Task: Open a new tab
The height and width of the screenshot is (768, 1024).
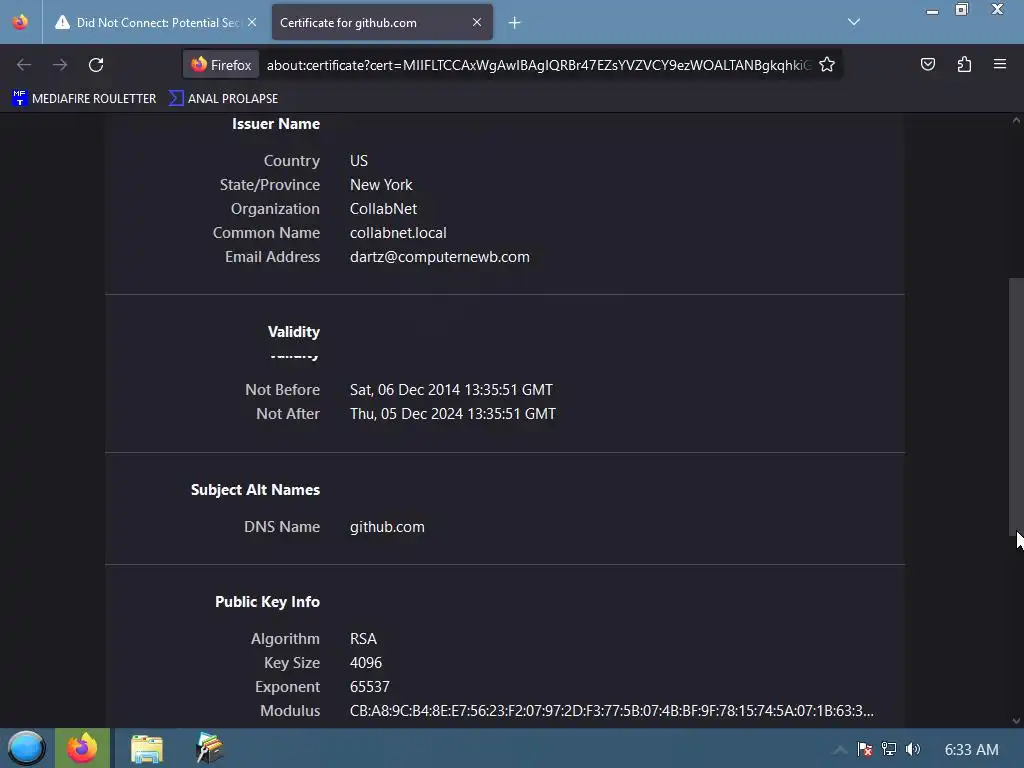Action: (x=515, y=23)
